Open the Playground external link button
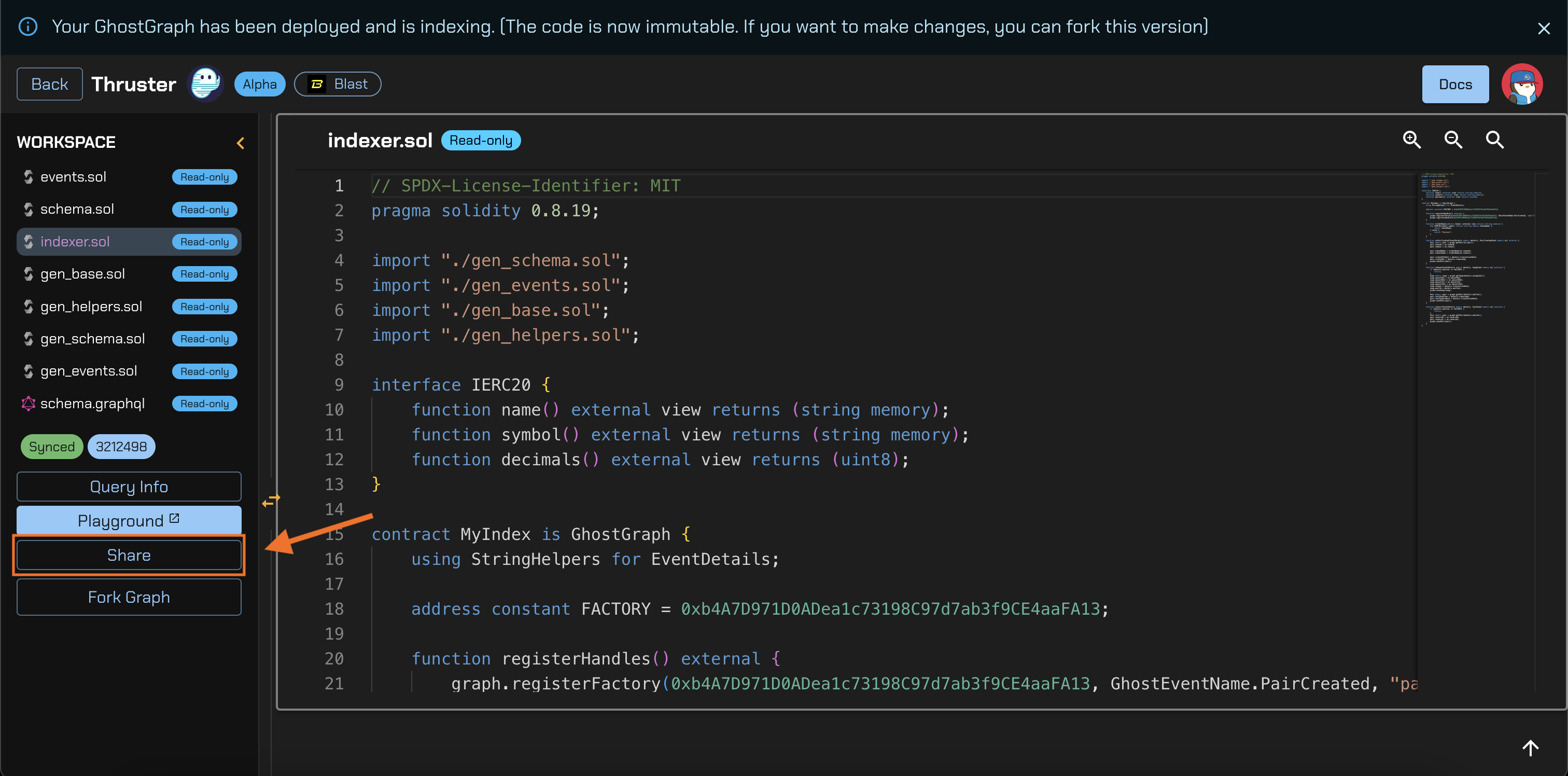 [x=129, y=520]
